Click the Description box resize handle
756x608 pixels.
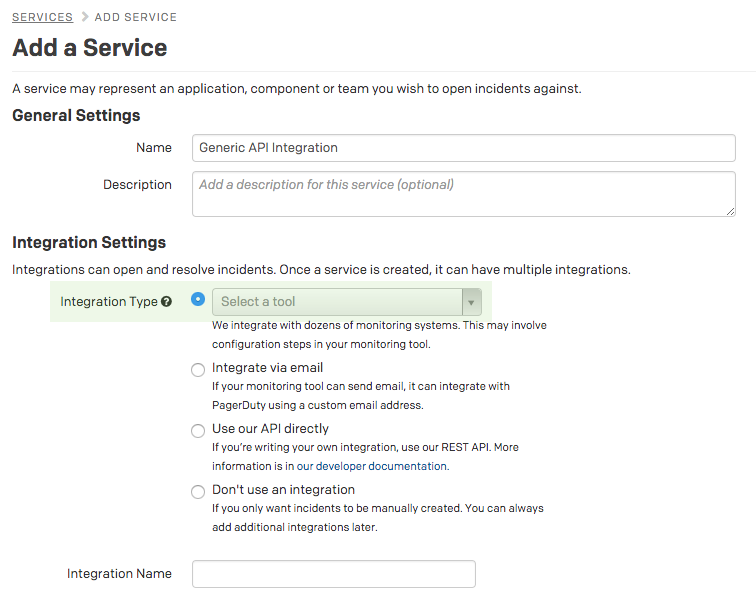coord(730,211)
